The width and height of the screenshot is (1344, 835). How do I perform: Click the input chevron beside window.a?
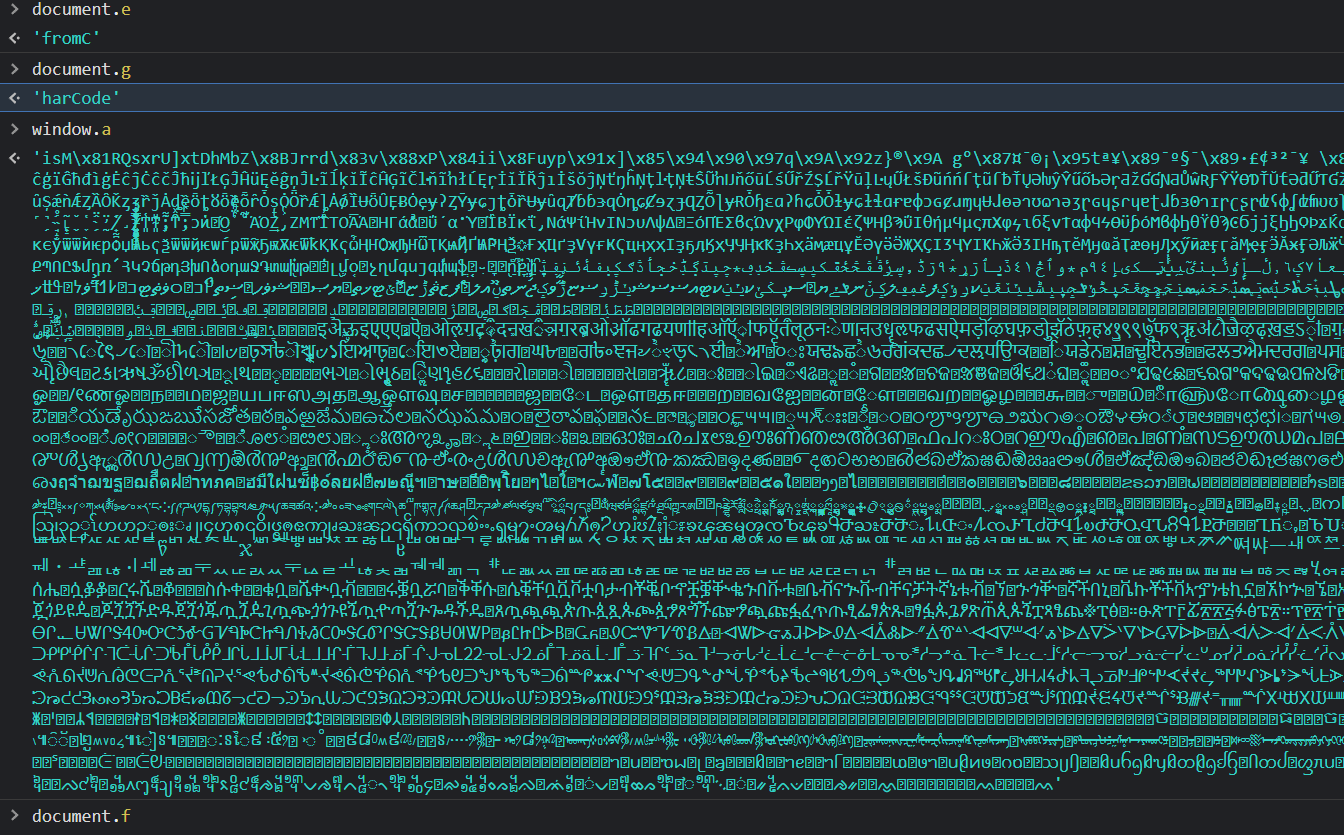(14, 129)
